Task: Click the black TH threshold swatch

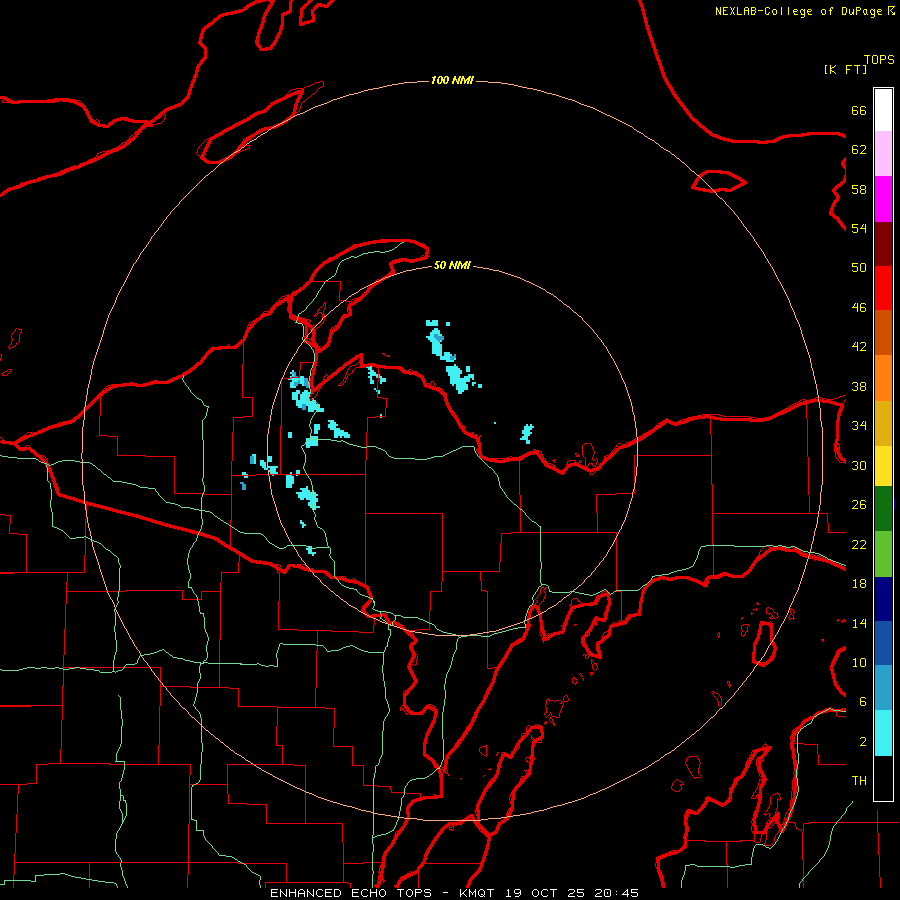Action: pos(883,778)
